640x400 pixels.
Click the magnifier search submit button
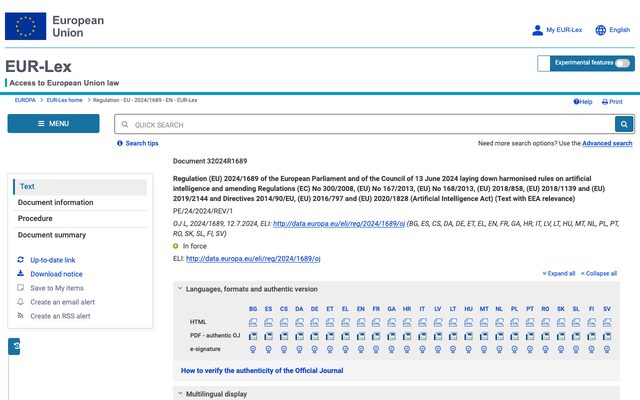pyautogui.click(x=624, y=124)
